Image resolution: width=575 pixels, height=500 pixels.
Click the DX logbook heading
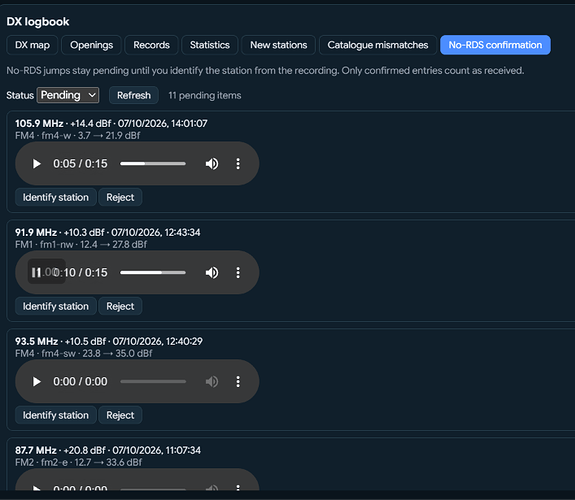pos(38,22)
